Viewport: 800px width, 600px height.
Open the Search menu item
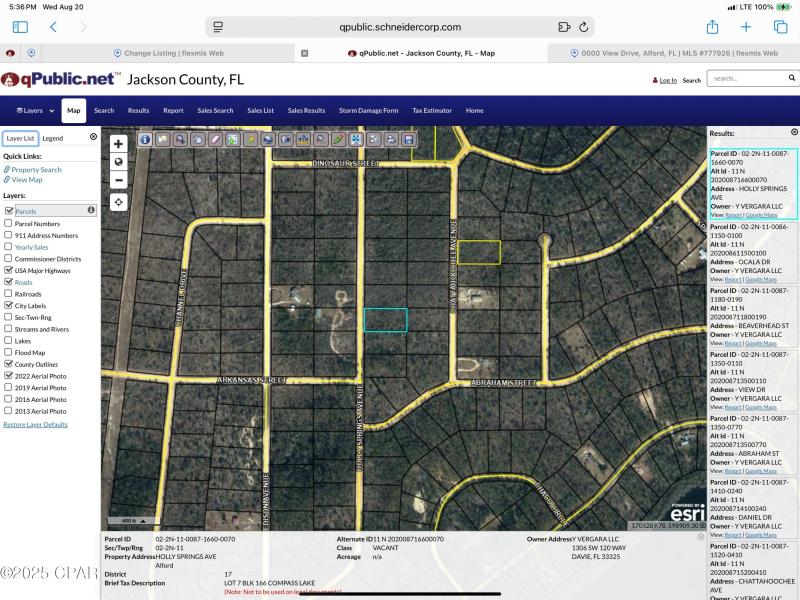[x=104, y=110]
